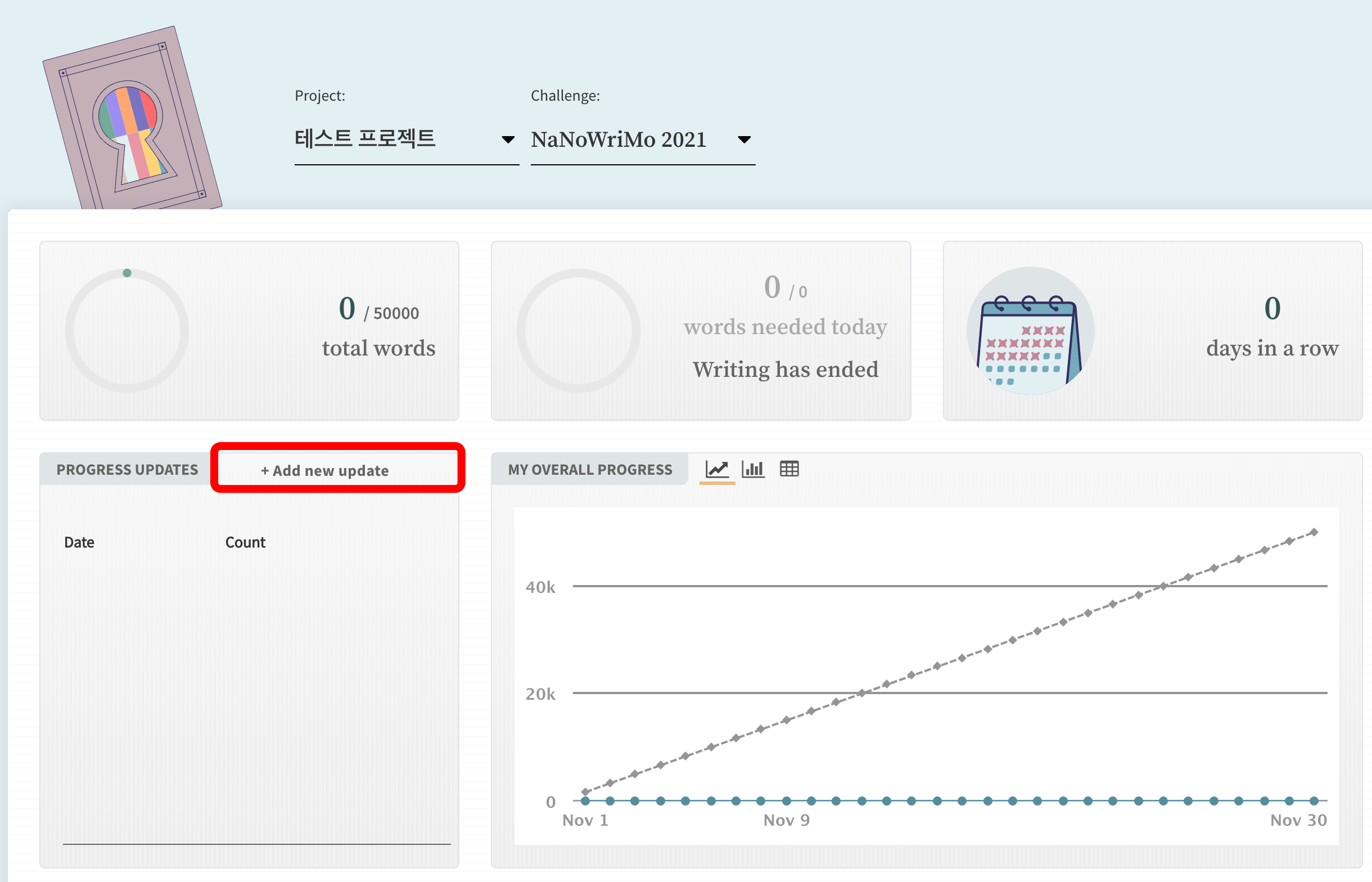Select the NaNoWriMo 2021 challenge field
This screenshot has width=1372, height=882.
tap(618, 139)
